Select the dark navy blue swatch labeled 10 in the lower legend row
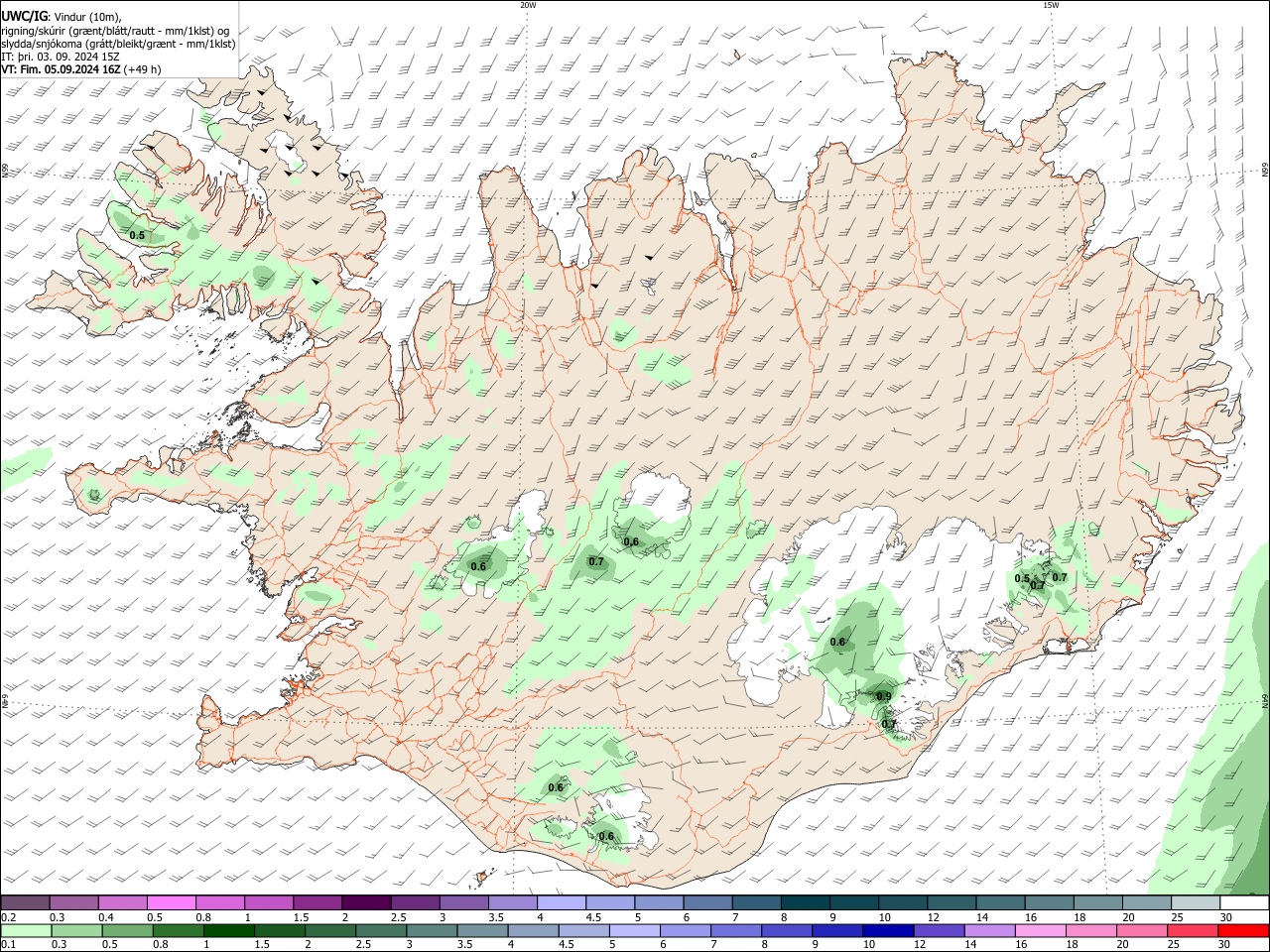Image resolution: width=1270 pixels, height=952 pixels. 886,930
